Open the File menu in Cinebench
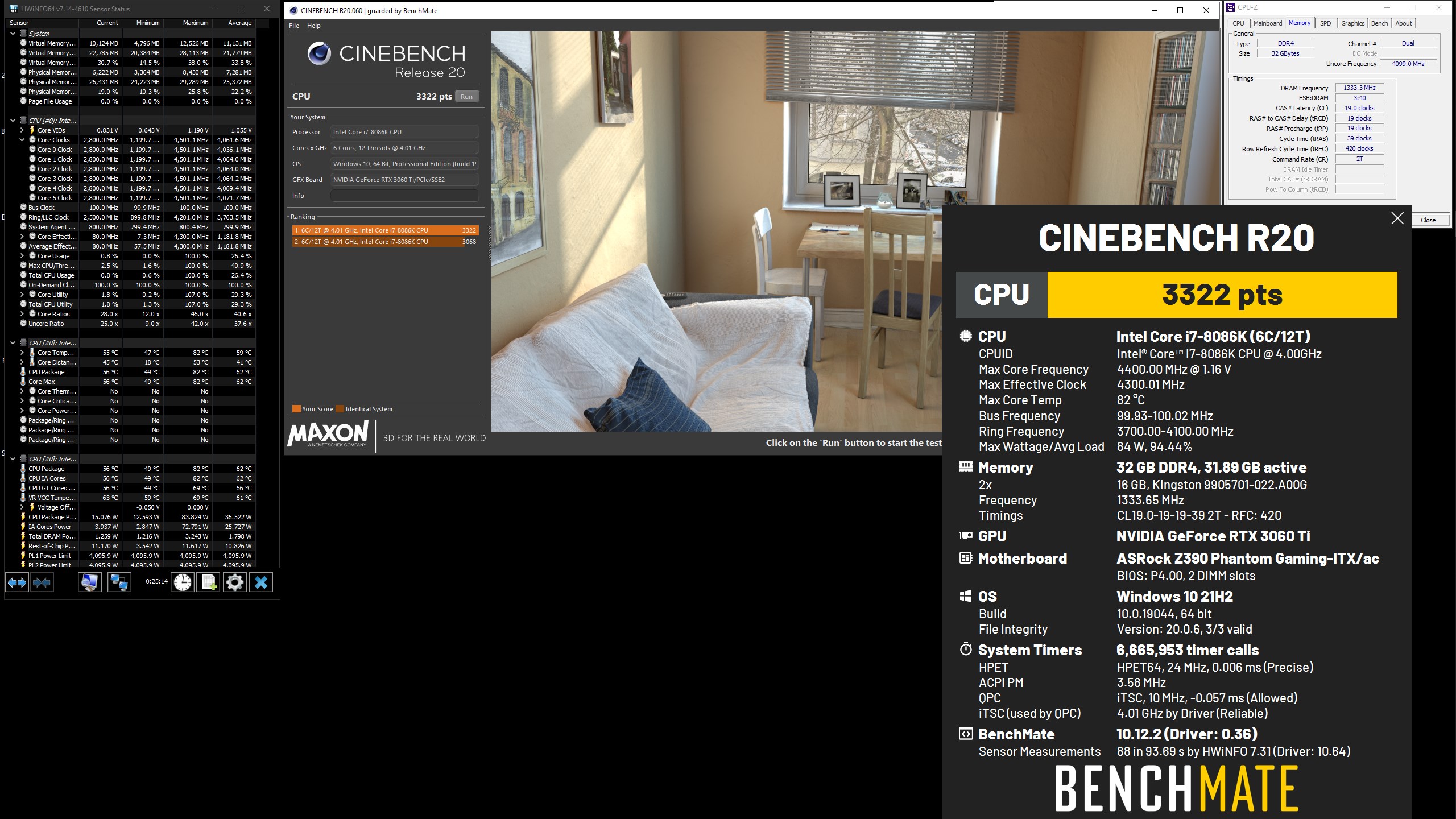 click(x=294, y=26)
